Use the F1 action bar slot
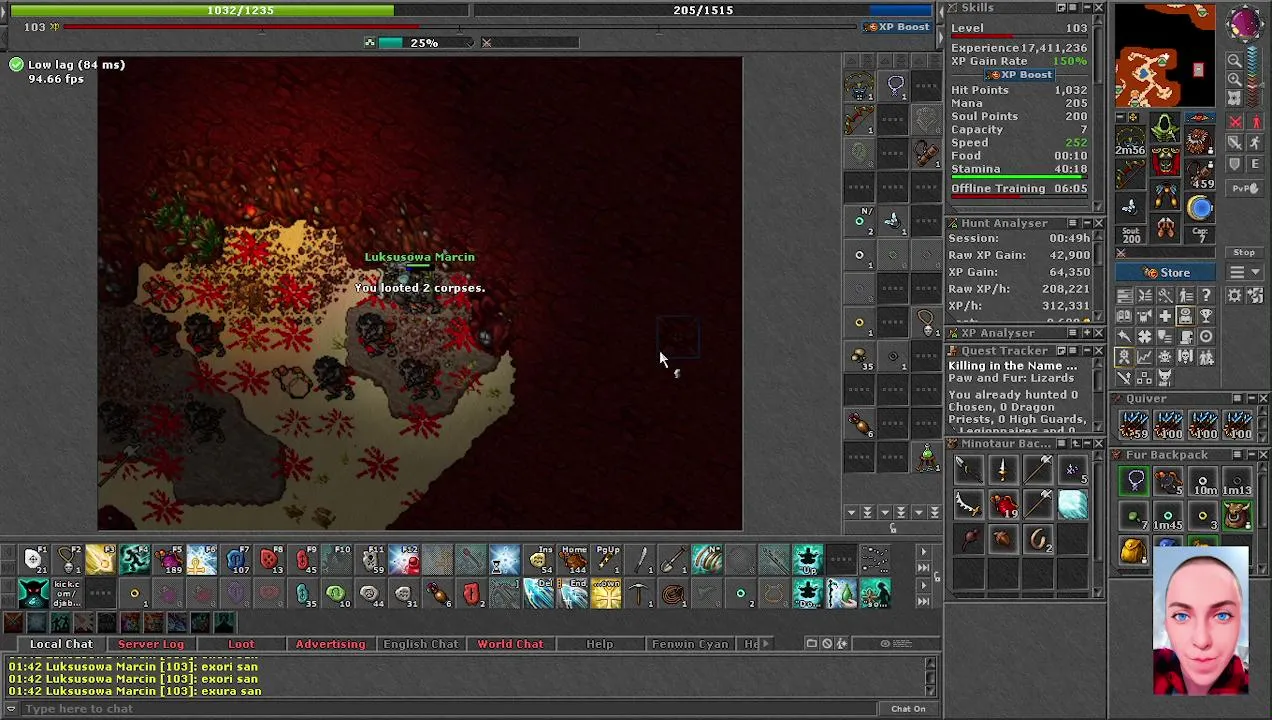 point(33,559)
